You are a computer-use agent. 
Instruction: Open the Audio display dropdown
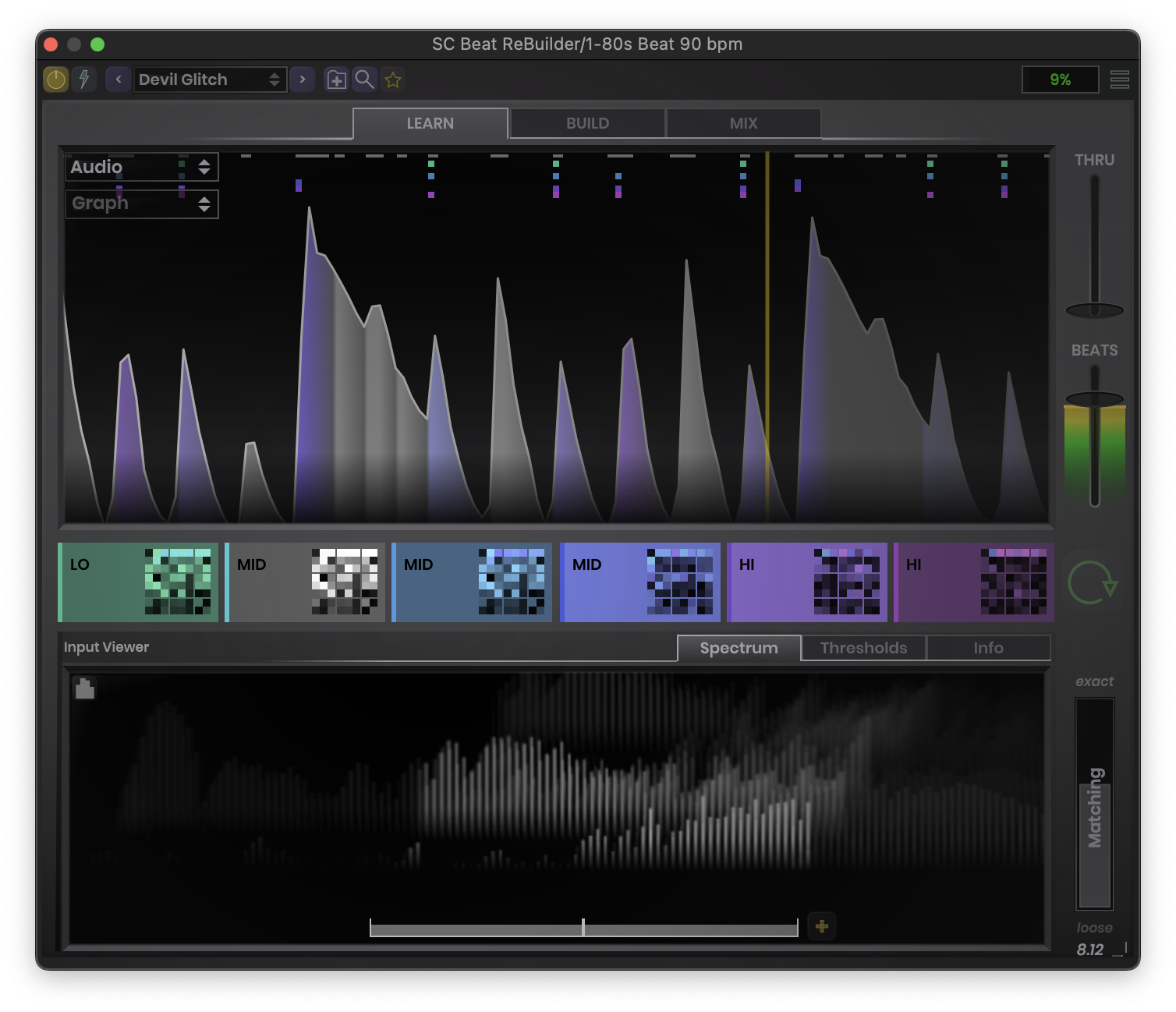[141, 167]
